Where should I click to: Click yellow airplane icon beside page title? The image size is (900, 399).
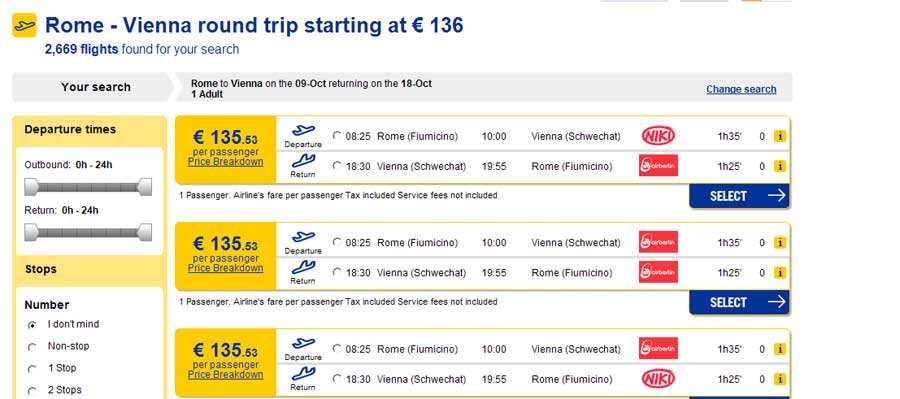(x=24, y=25)
